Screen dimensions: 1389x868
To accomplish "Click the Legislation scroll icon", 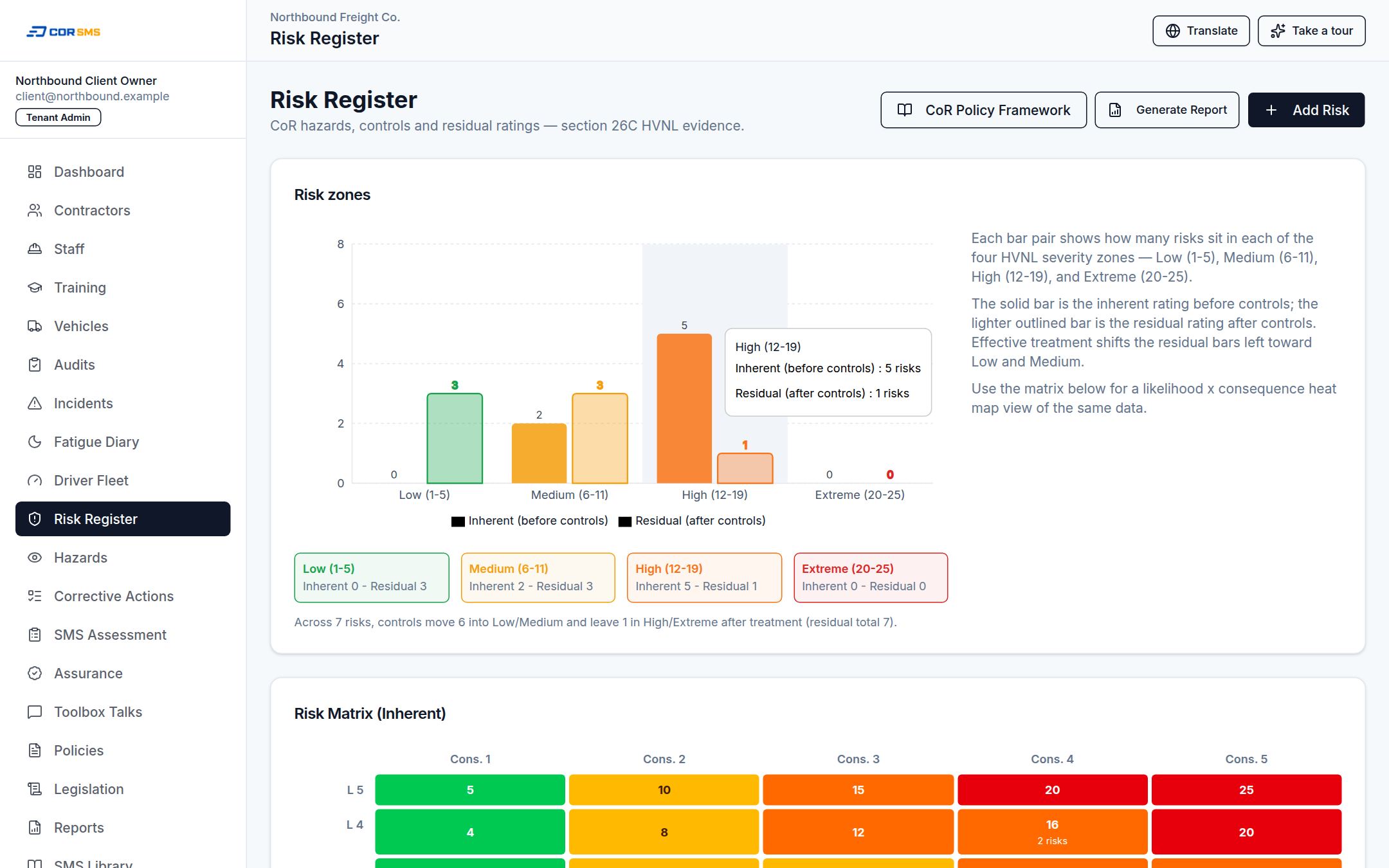I will pyautogui.click(x=35, y=789).
